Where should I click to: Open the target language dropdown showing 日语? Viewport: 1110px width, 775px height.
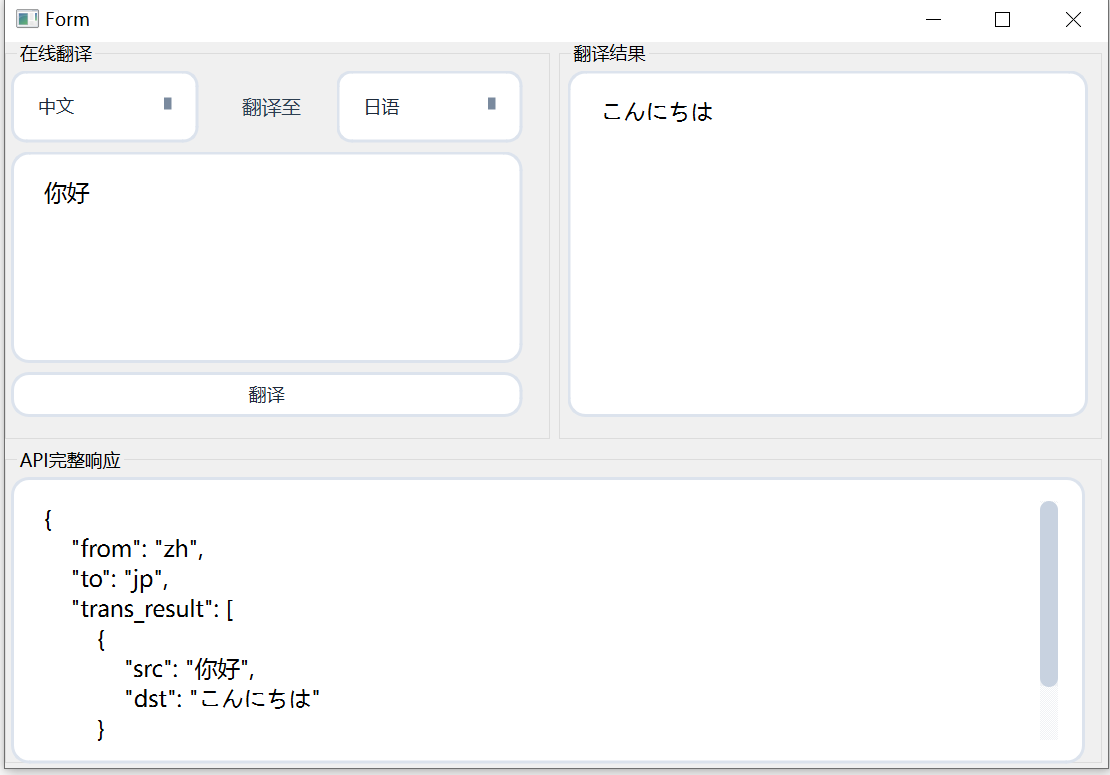[430, 107]
